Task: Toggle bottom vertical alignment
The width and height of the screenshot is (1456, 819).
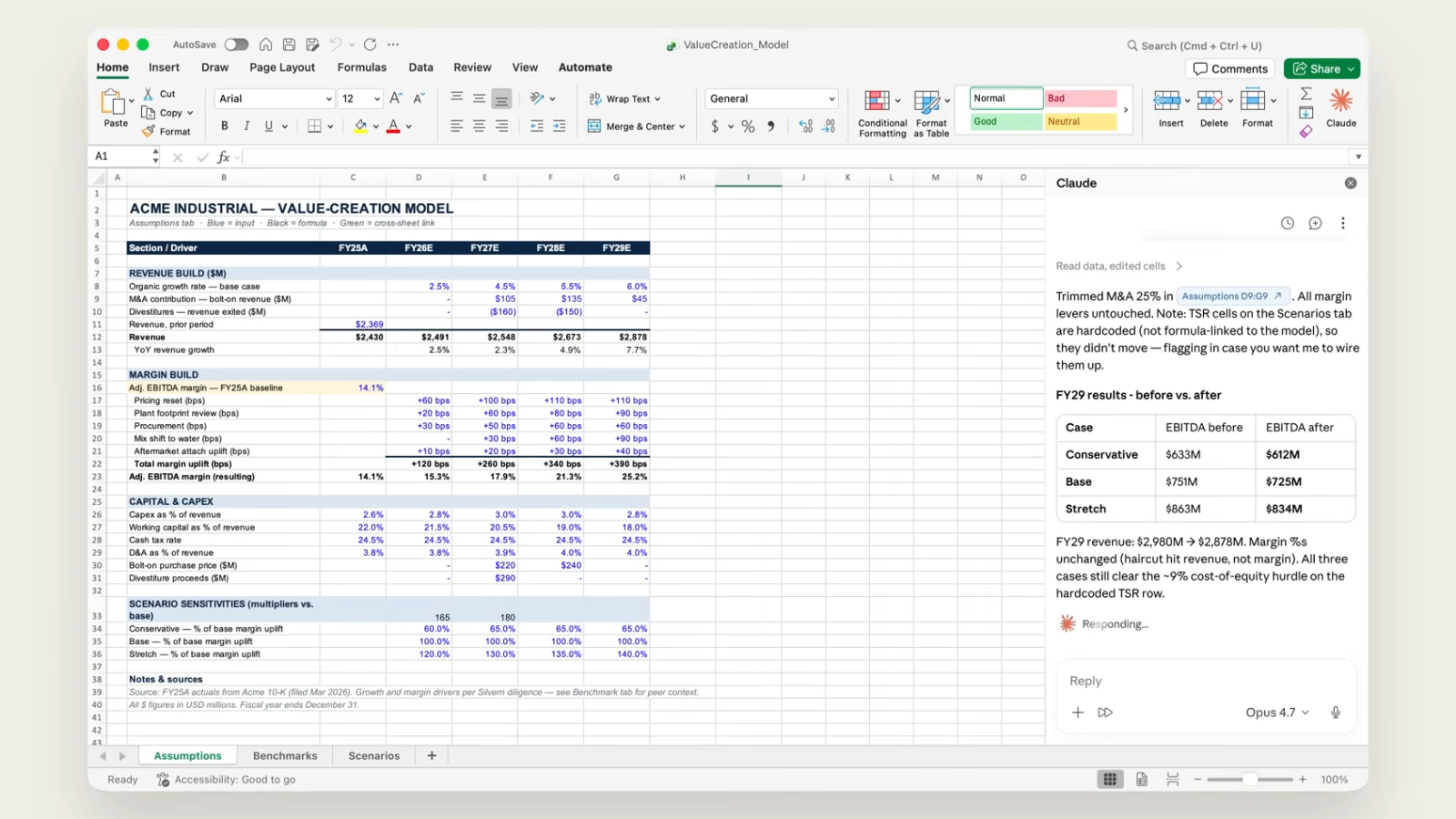Action: [x=501, y=98]
